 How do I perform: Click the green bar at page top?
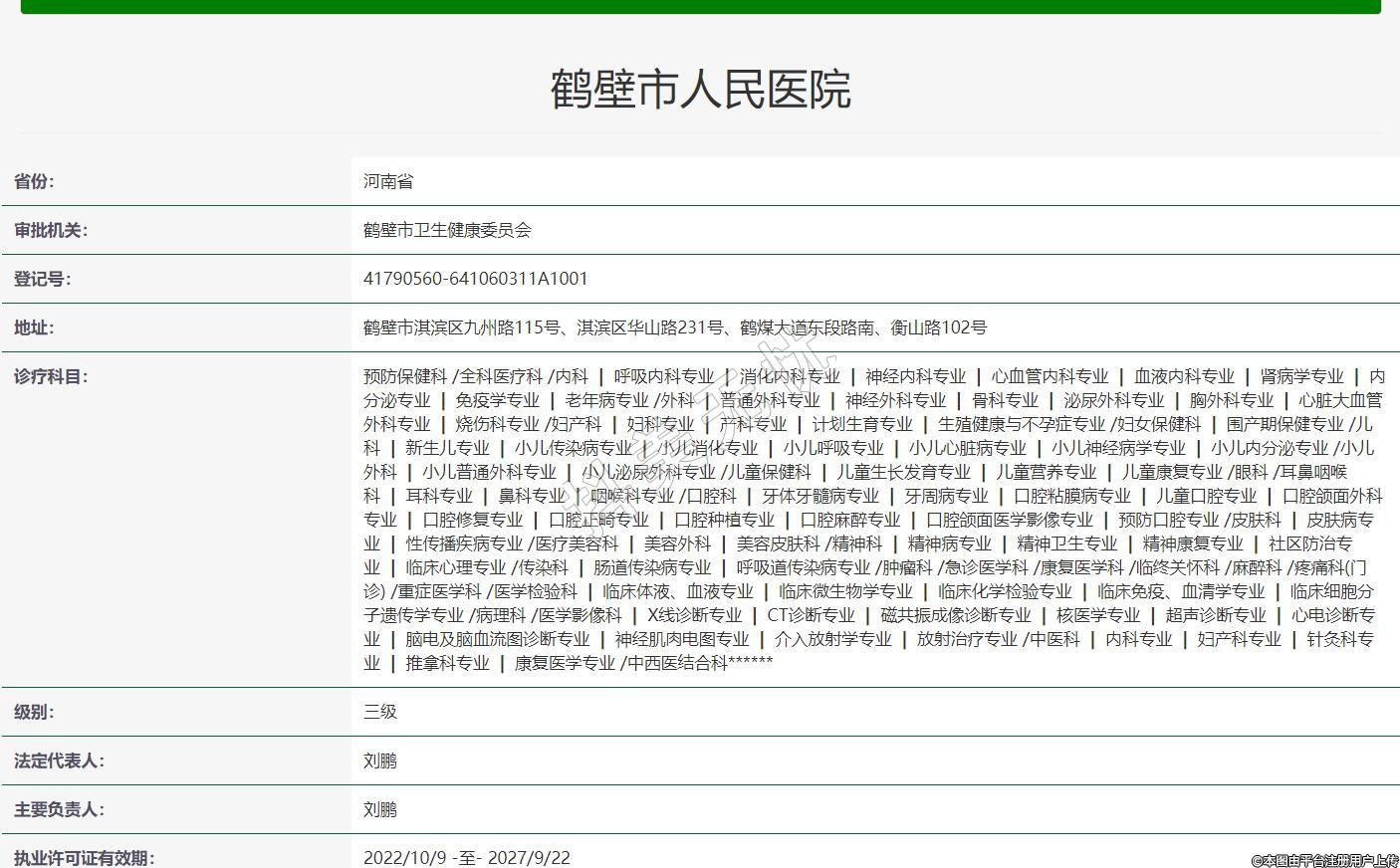(700, 6)
